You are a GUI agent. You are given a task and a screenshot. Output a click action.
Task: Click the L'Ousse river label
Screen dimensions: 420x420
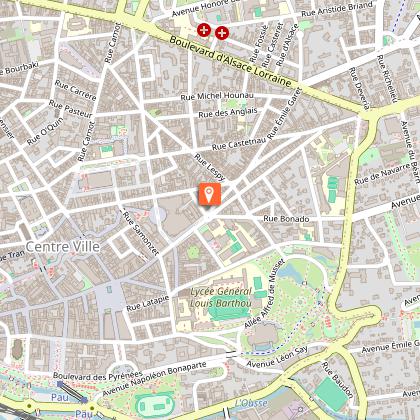pyautogui.click(x=251, y=403)
